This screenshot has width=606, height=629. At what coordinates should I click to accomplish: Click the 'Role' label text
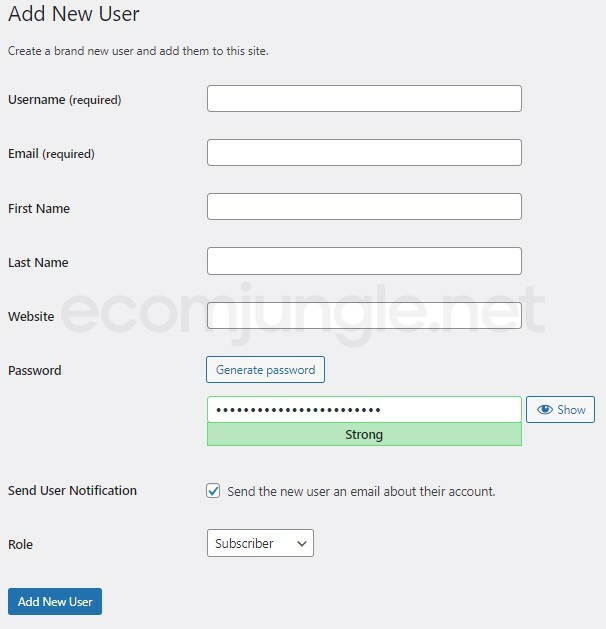pyautogui.click(x=20, y=545)
